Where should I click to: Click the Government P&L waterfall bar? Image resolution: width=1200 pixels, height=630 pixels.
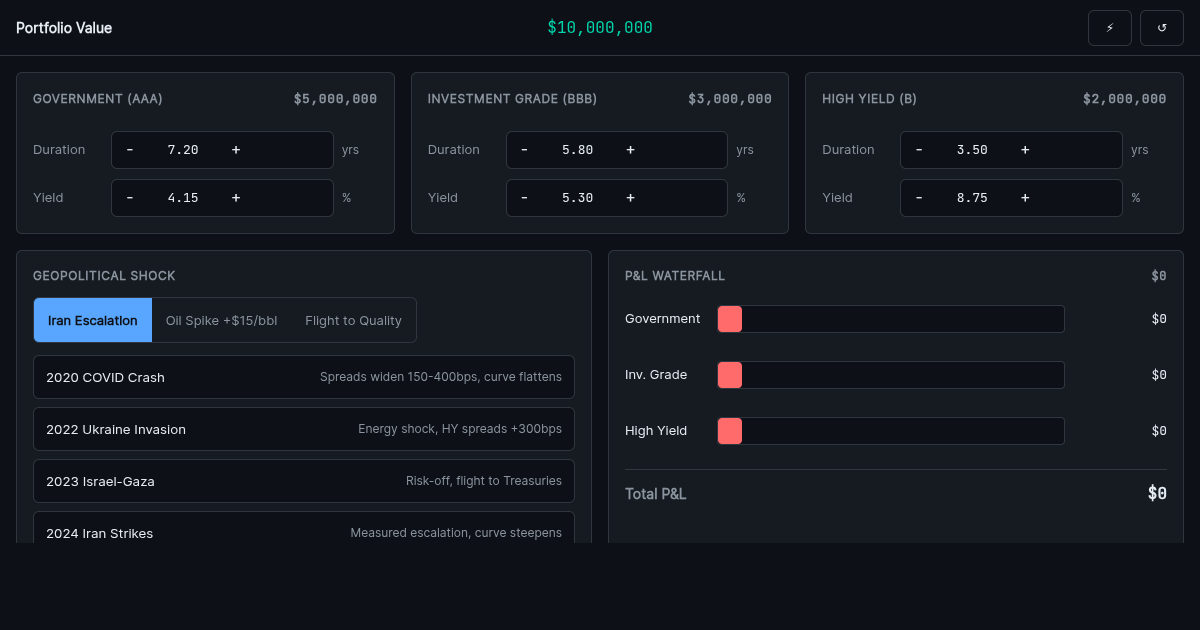[891, 319]
